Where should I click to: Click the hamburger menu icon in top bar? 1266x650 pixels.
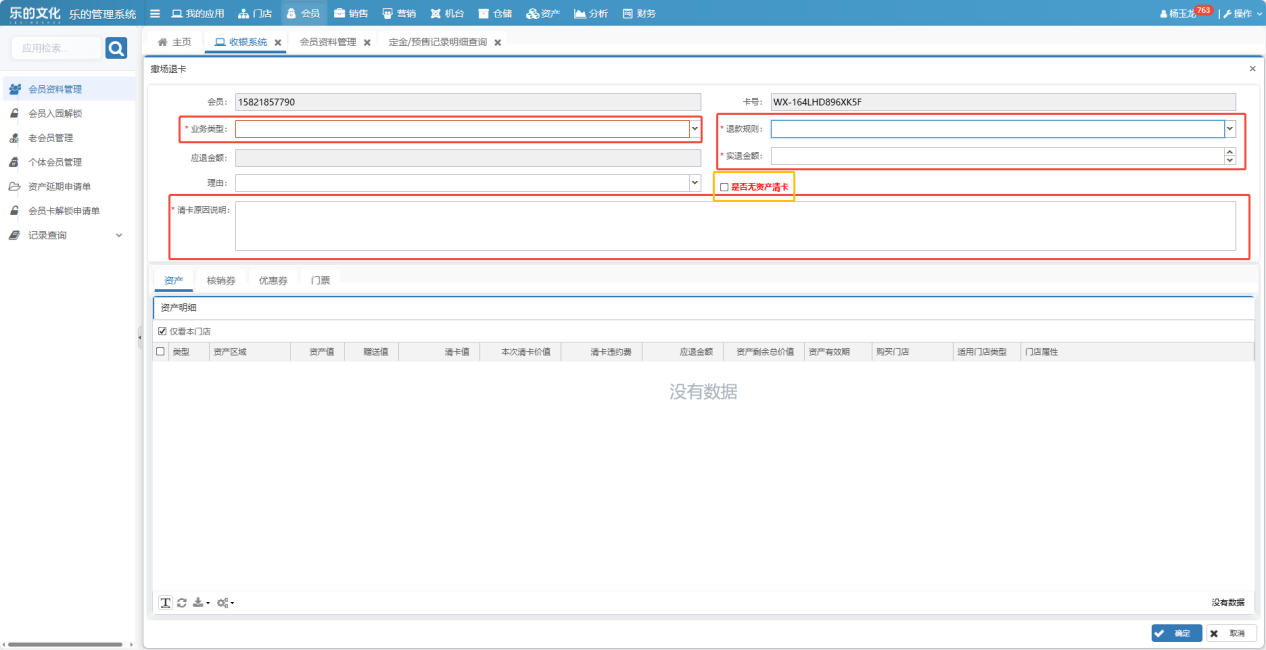155,14
